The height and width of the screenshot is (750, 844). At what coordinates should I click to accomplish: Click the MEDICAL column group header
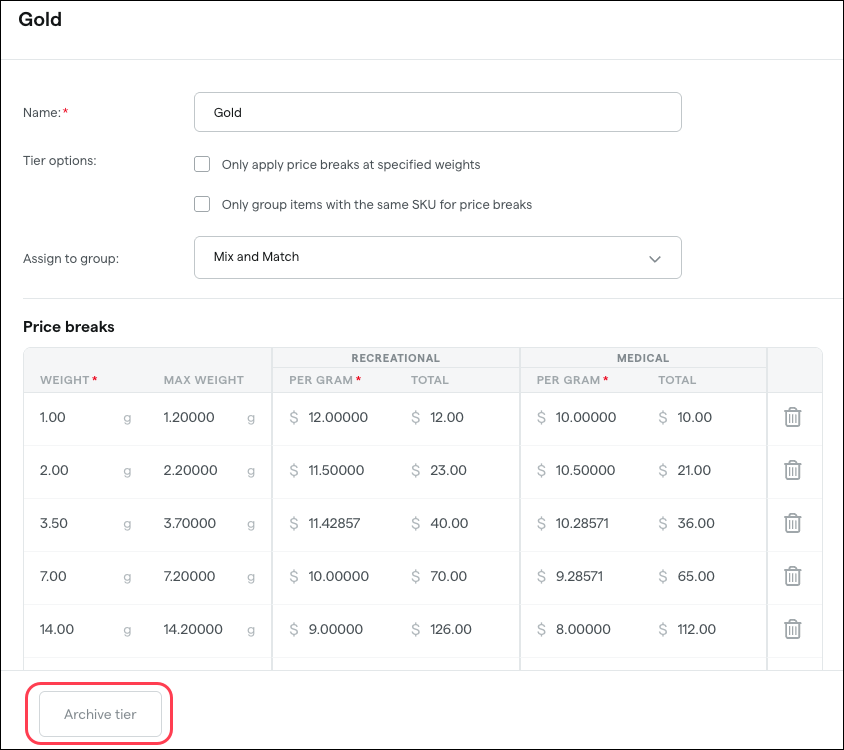pyautogui.click(x=643, y=358)
